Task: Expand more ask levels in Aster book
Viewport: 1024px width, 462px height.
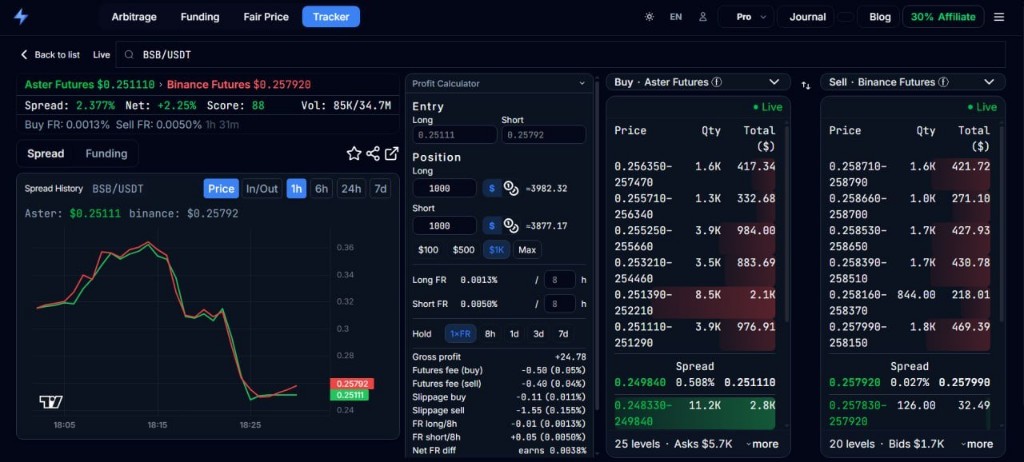Action: click(761, 444)
